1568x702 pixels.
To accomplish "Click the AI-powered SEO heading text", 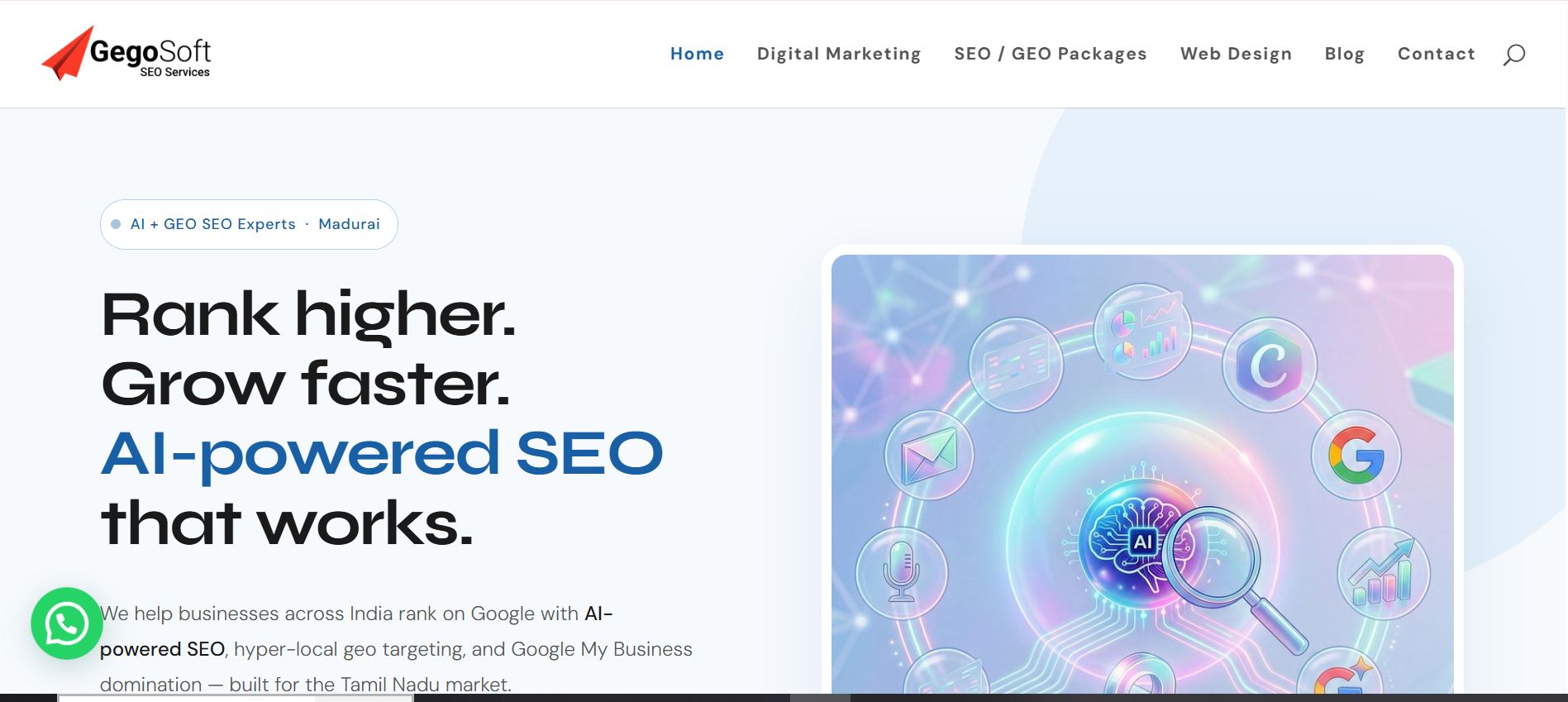I will pyautogui.click(x=382, y=454).
